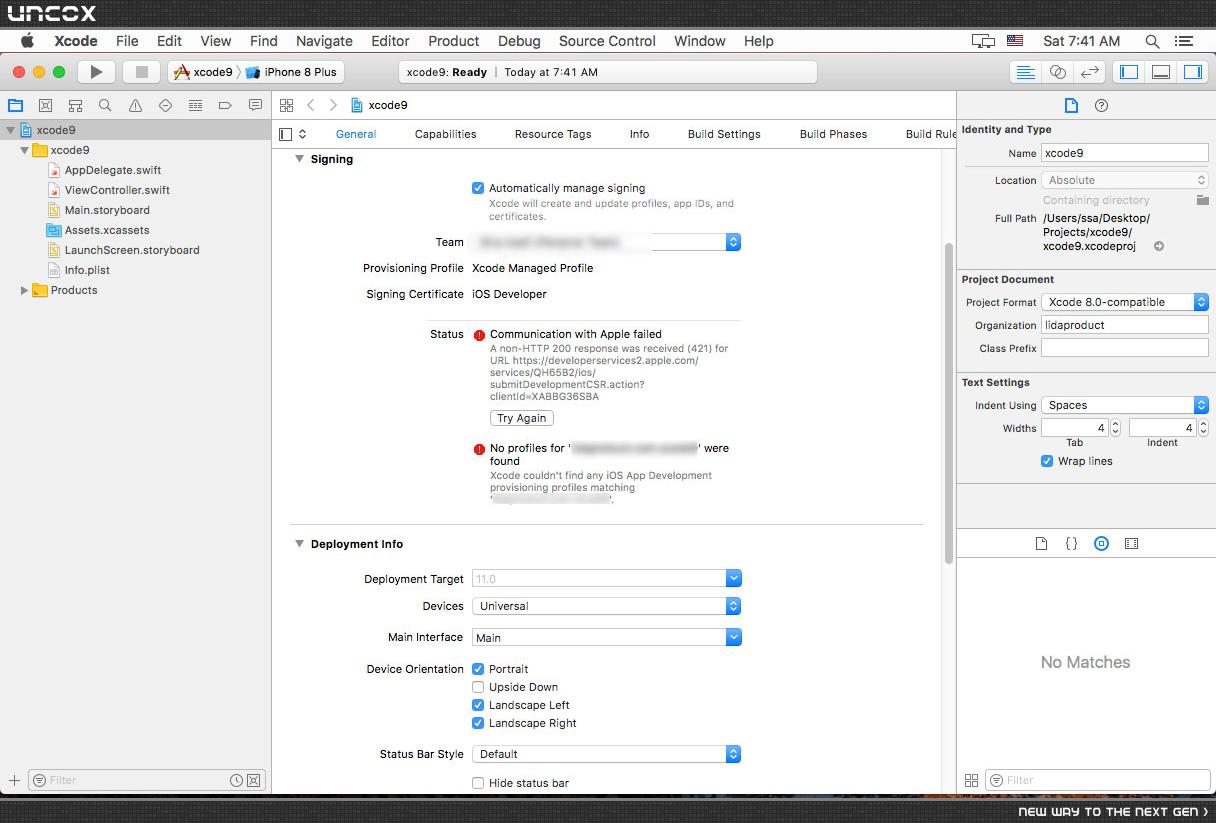Image resolution: width=1216 pixels, height=823 pixels.
Task: Show the File Template library
Action: coord(1041,543)
